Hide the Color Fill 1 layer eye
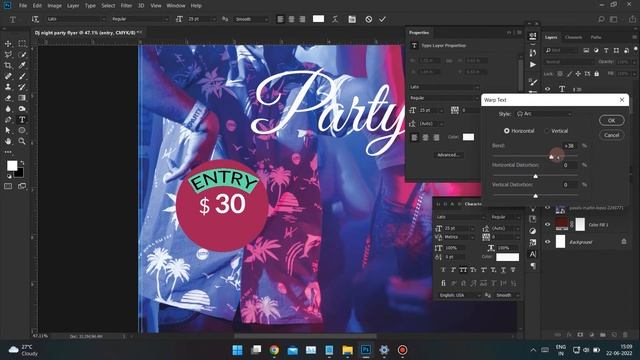 548,224
